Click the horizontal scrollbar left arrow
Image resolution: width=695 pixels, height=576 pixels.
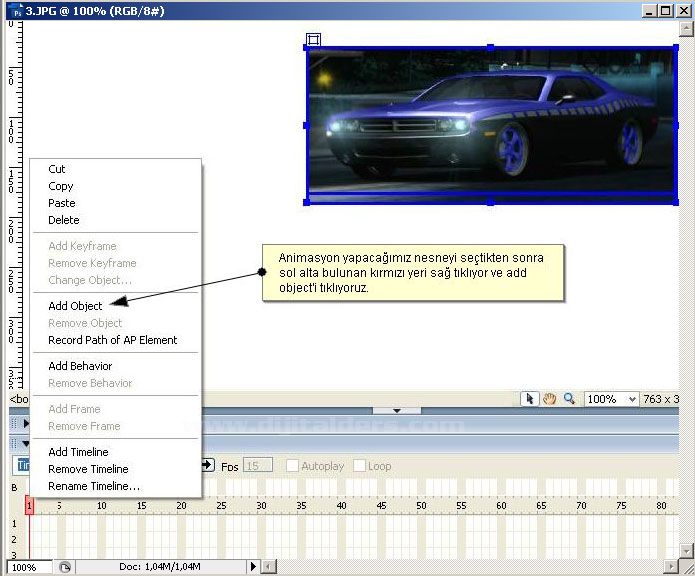pos(268,567)
